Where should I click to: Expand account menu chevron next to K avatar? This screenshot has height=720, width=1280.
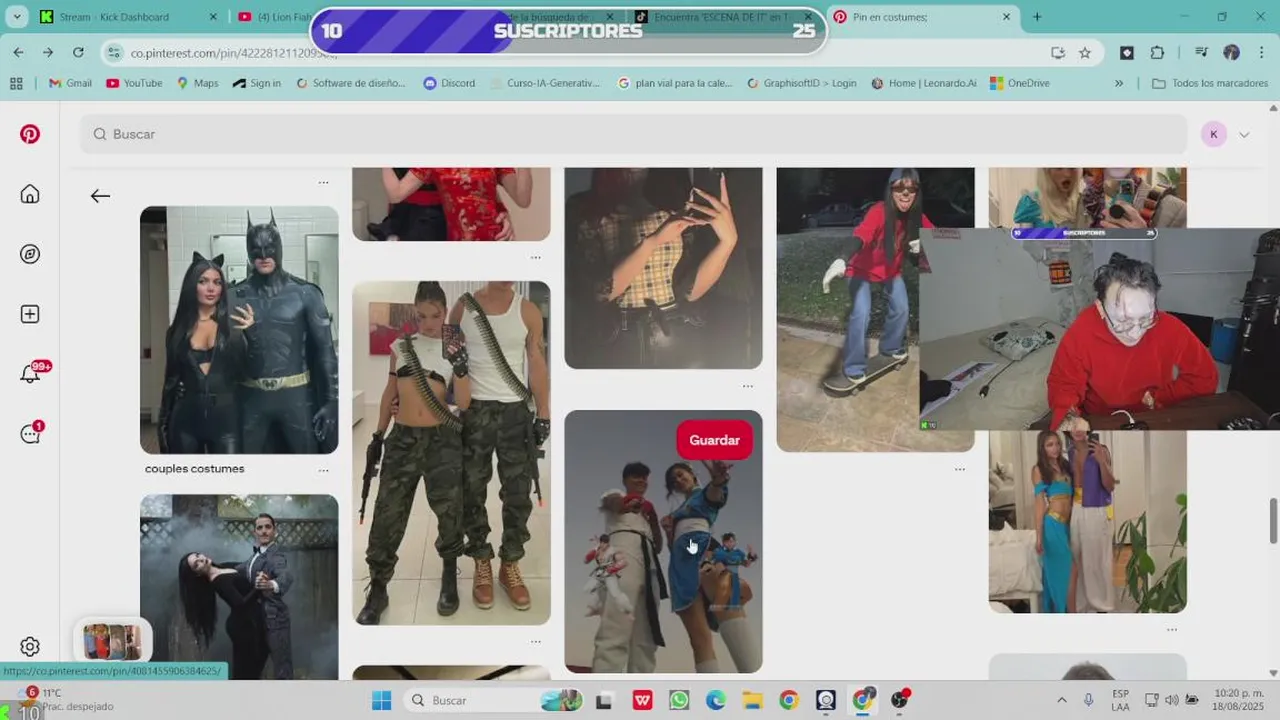1244,135
